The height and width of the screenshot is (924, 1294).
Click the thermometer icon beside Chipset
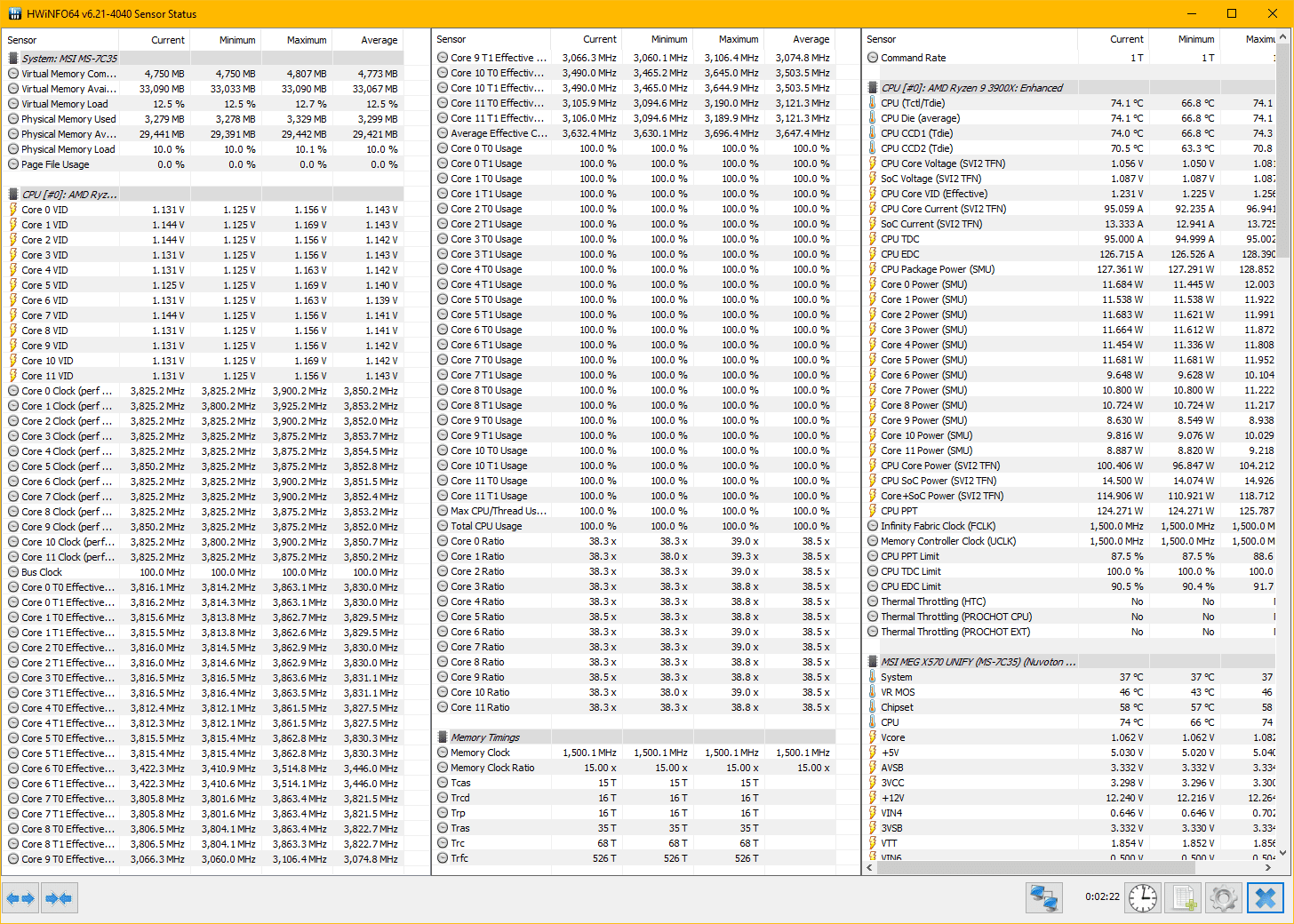(873, 707)
